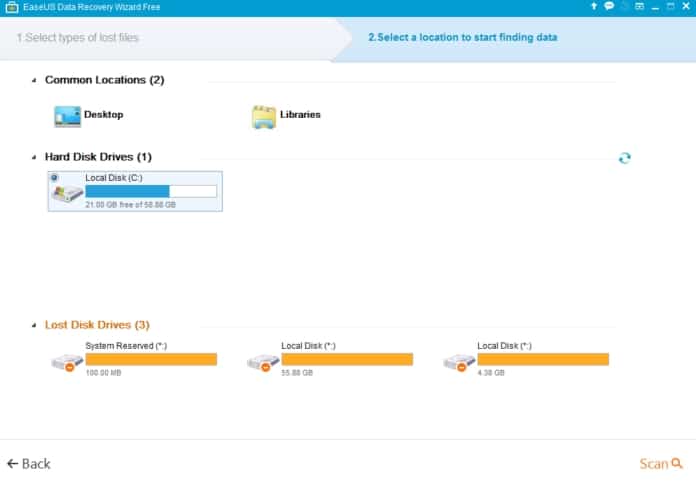Refresh the hard disk drives list
Screen dimensions: 696x484
click(625, 158)
